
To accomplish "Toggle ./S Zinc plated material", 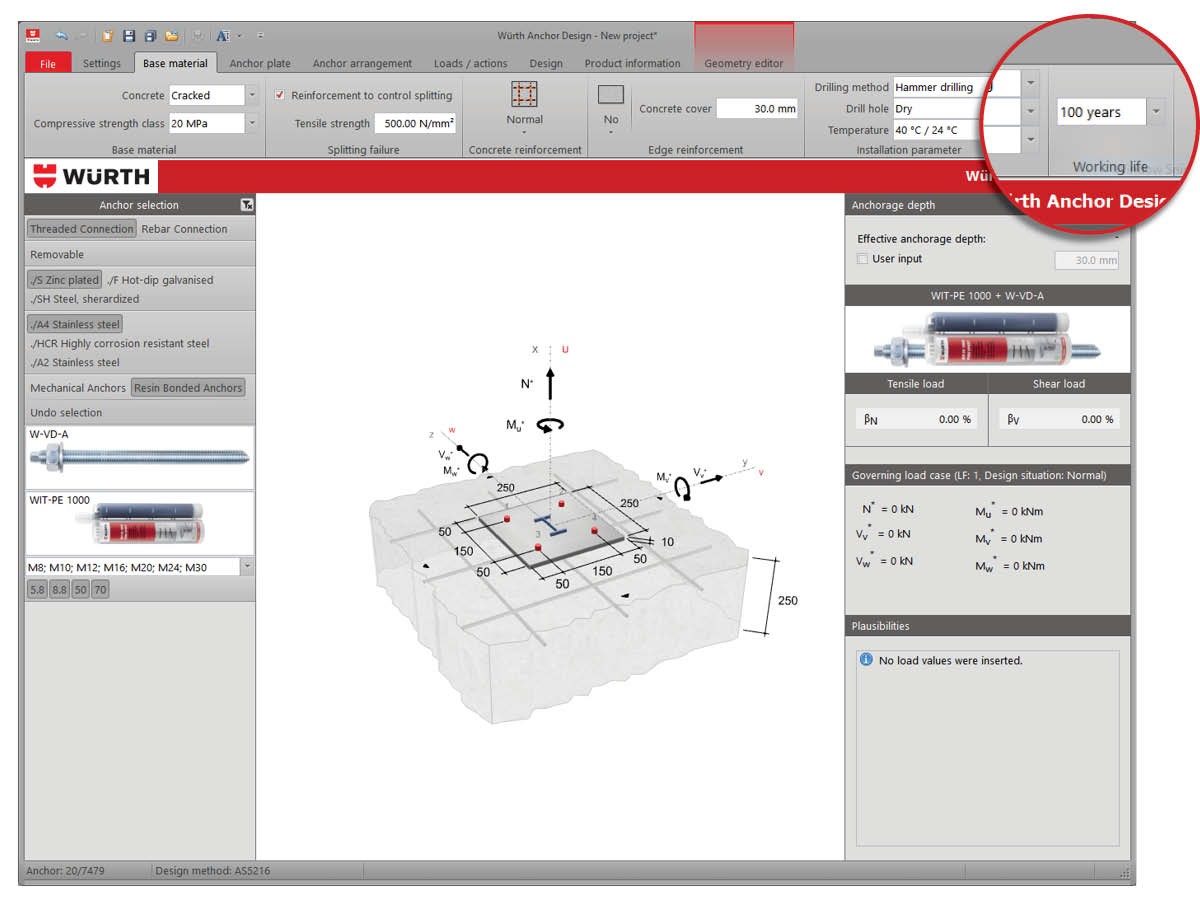I will (64, 280).
